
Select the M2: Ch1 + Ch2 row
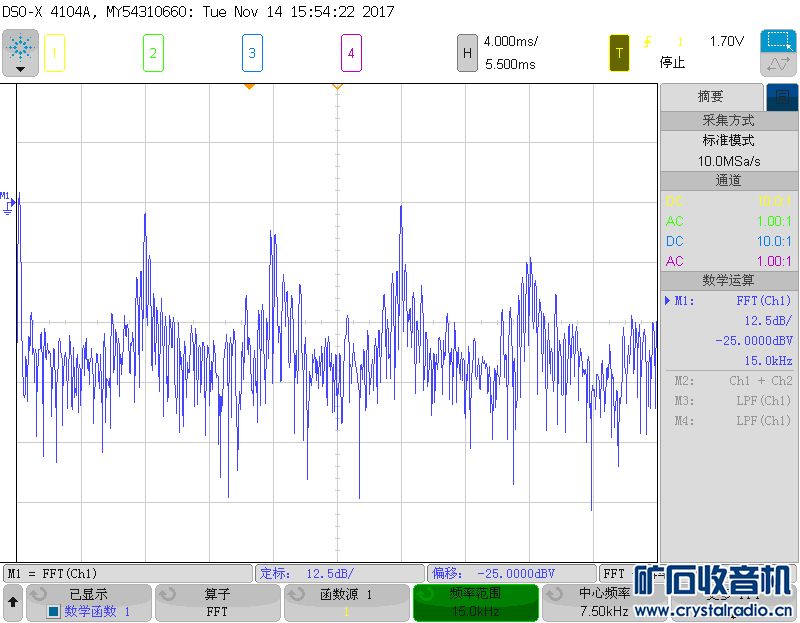pyautogui.click(x=733, y=381)
